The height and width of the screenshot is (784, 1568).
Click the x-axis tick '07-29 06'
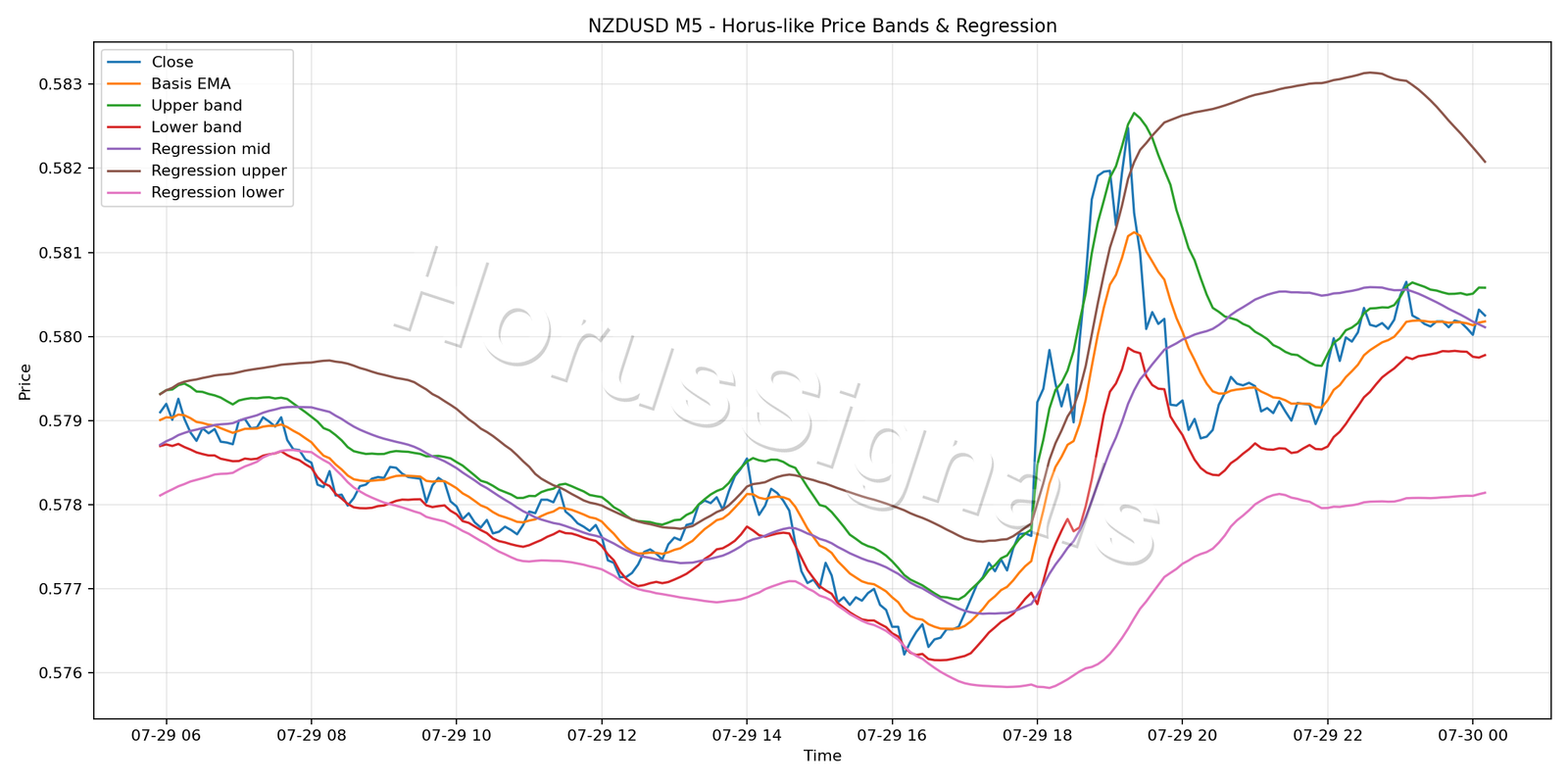[166, 735]
